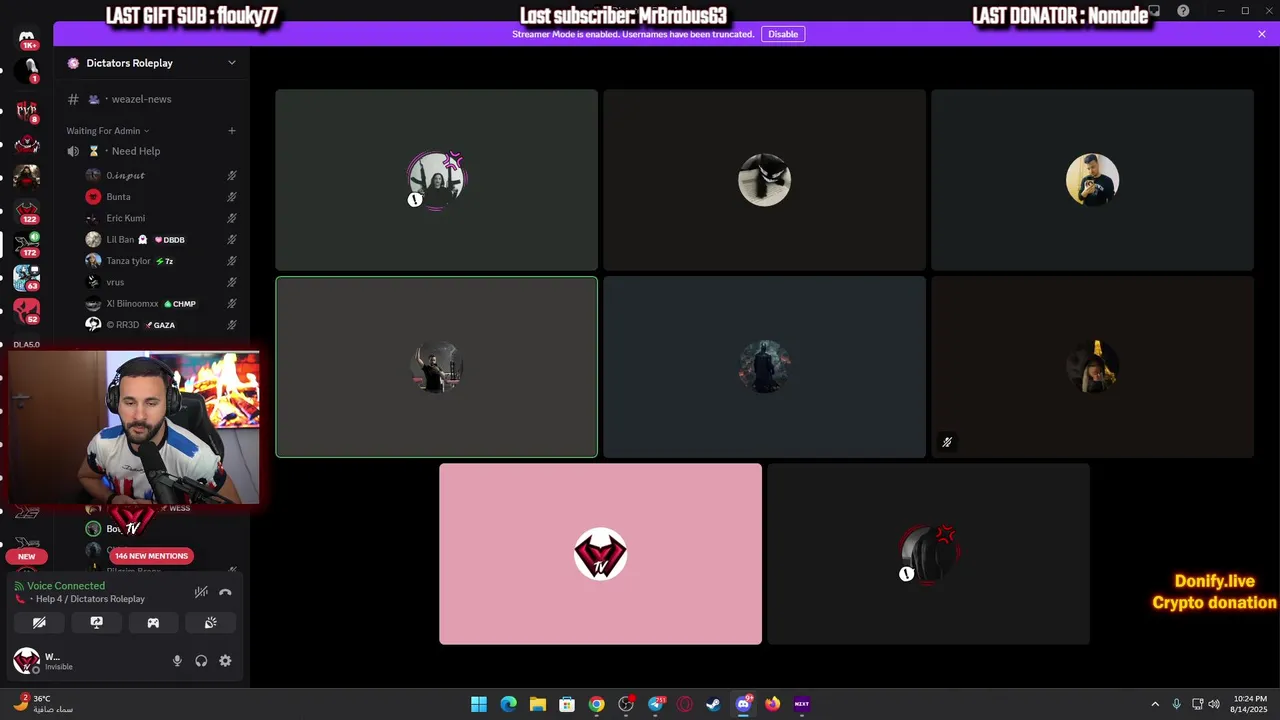Open the server icon with badge 172
Viewport: 1280px width, 720px height.
click(27, 244)
